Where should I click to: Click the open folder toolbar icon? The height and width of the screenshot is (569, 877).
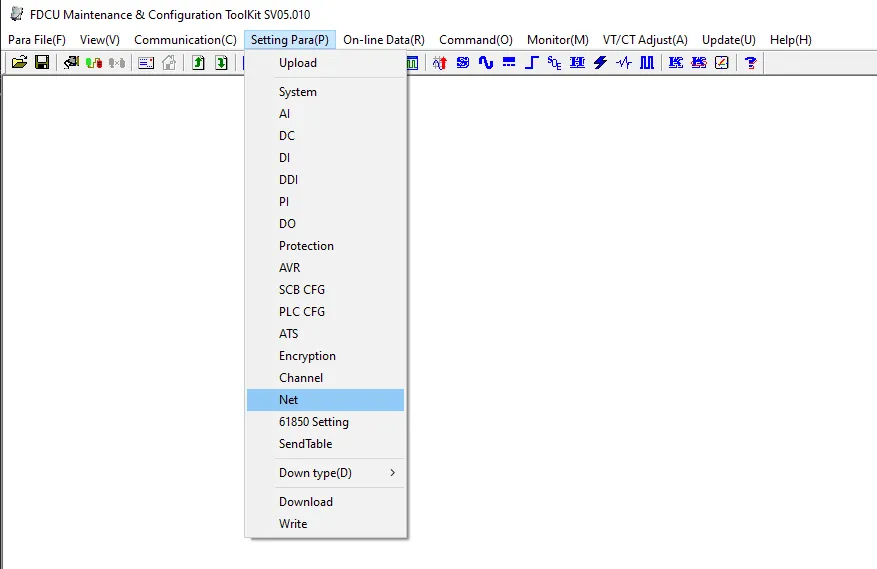click(x=19, y=62)
